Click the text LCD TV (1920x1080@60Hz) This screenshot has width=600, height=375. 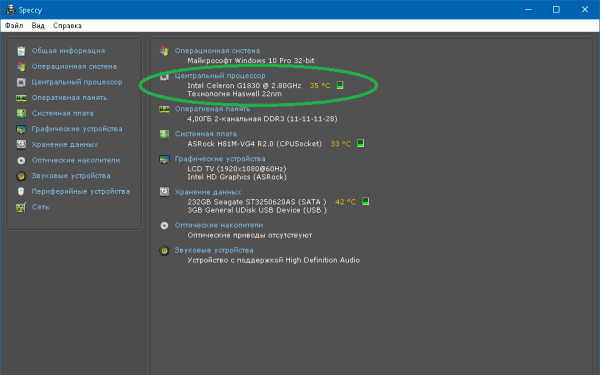237,169
